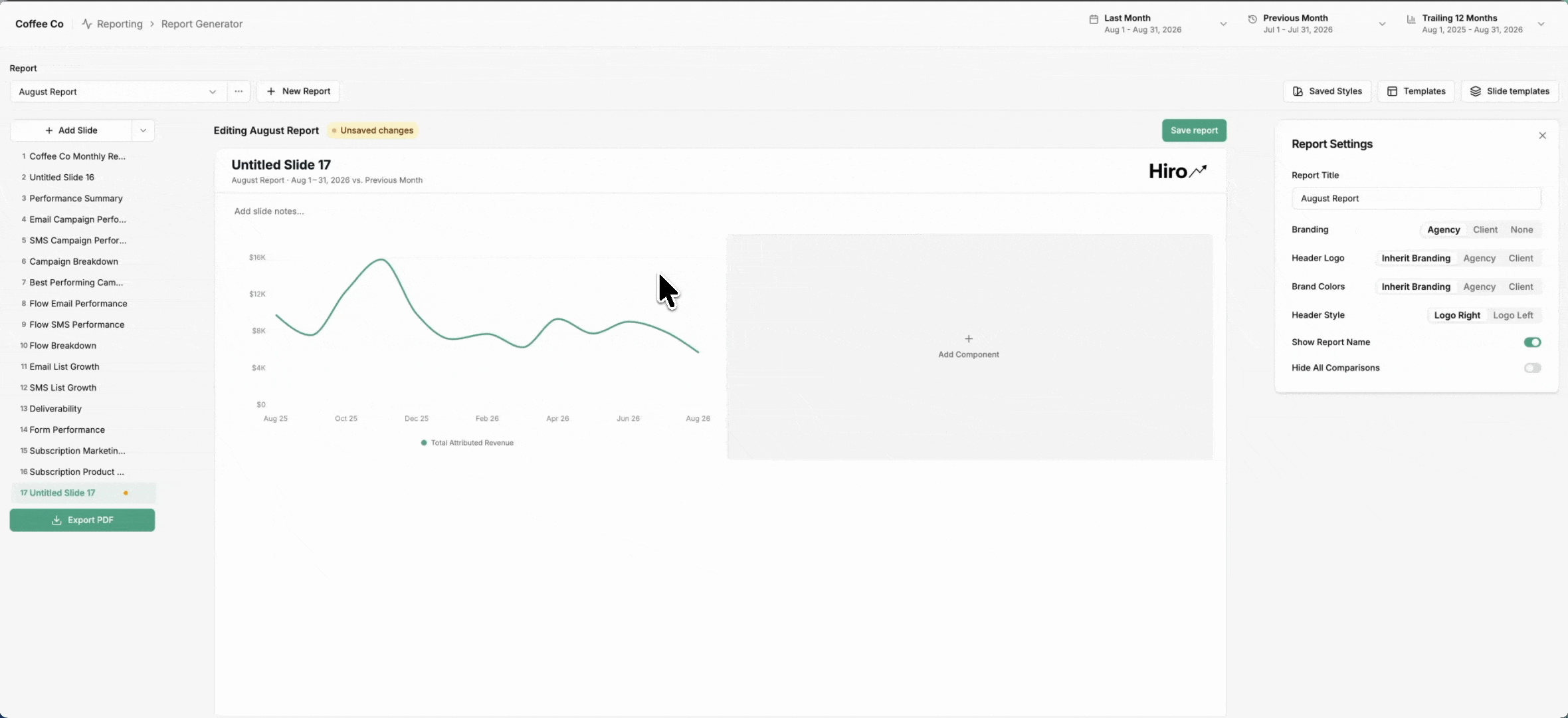This screenshot has height=718, width=1568.
Task: Open the Last Month date range dropdown
Action: [x=1158, y=24]
